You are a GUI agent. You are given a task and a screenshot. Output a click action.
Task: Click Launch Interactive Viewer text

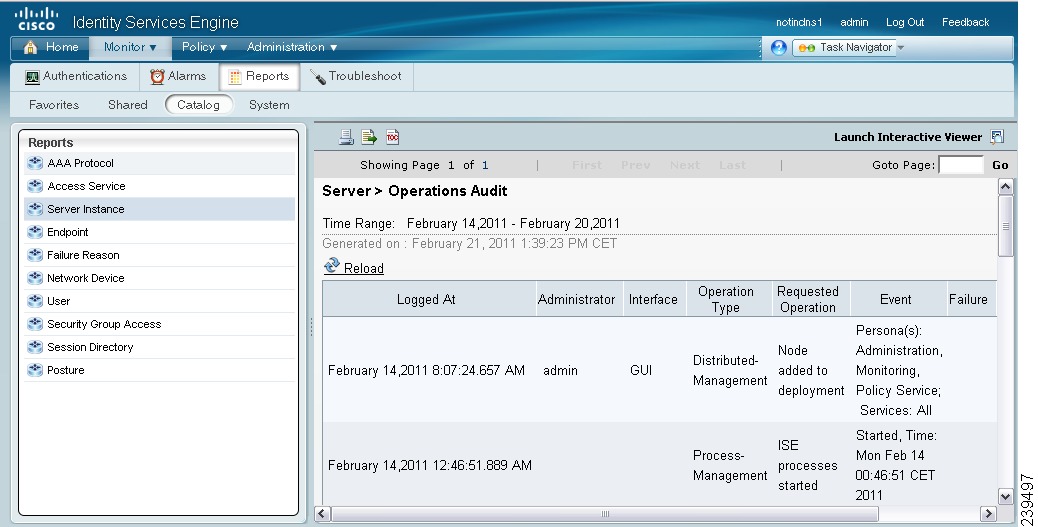908,137
